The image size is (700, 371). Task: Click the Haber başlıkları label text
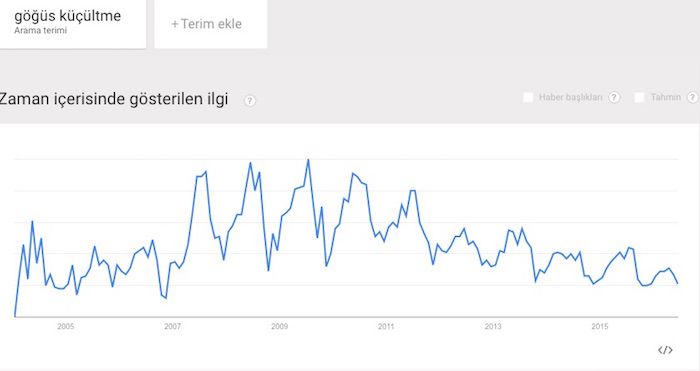pyautogui.click(x=571, y=97)
